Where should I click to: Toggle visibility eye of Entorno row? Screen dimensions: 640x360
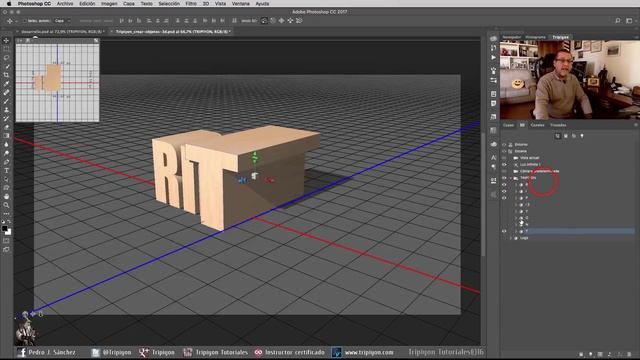point(504,144)
